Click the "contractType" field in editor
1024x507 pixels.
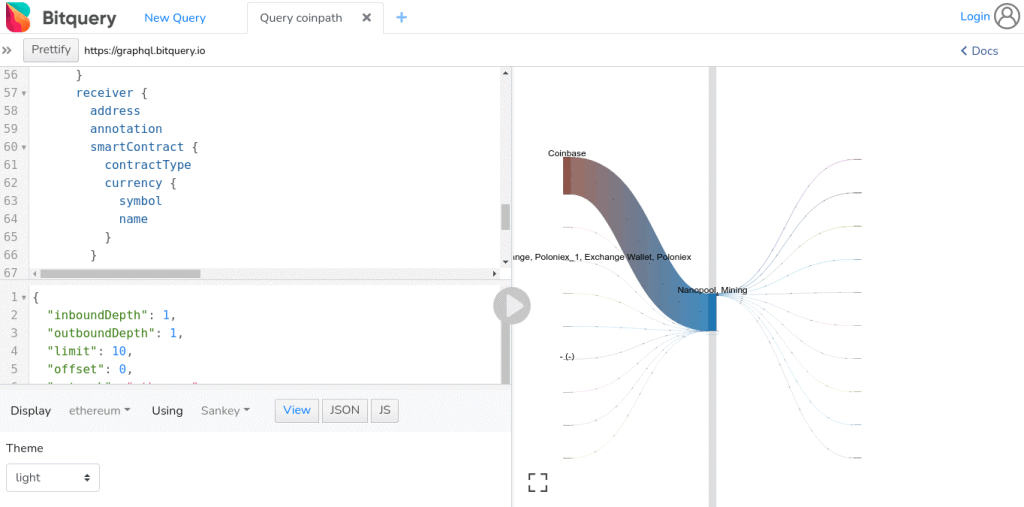tap(148, 165)
